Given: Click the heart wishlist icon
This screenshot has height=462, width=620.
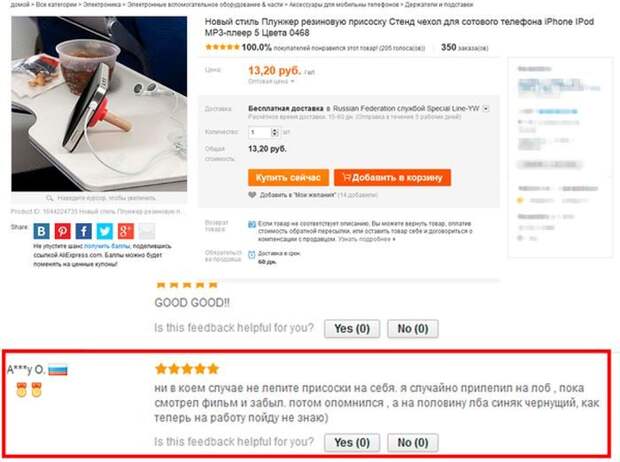Looking at the screenshot, I should [x=252, y=195].
